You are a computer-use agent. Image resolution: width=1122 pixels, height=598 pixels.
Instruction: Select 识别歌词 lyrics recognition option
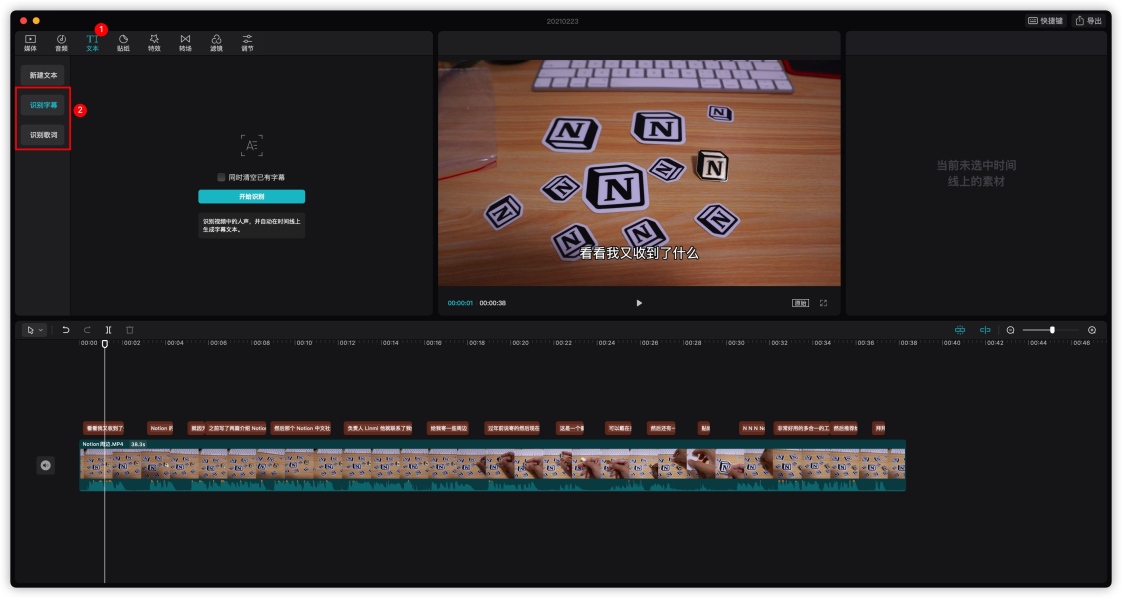tap(43, 134)
